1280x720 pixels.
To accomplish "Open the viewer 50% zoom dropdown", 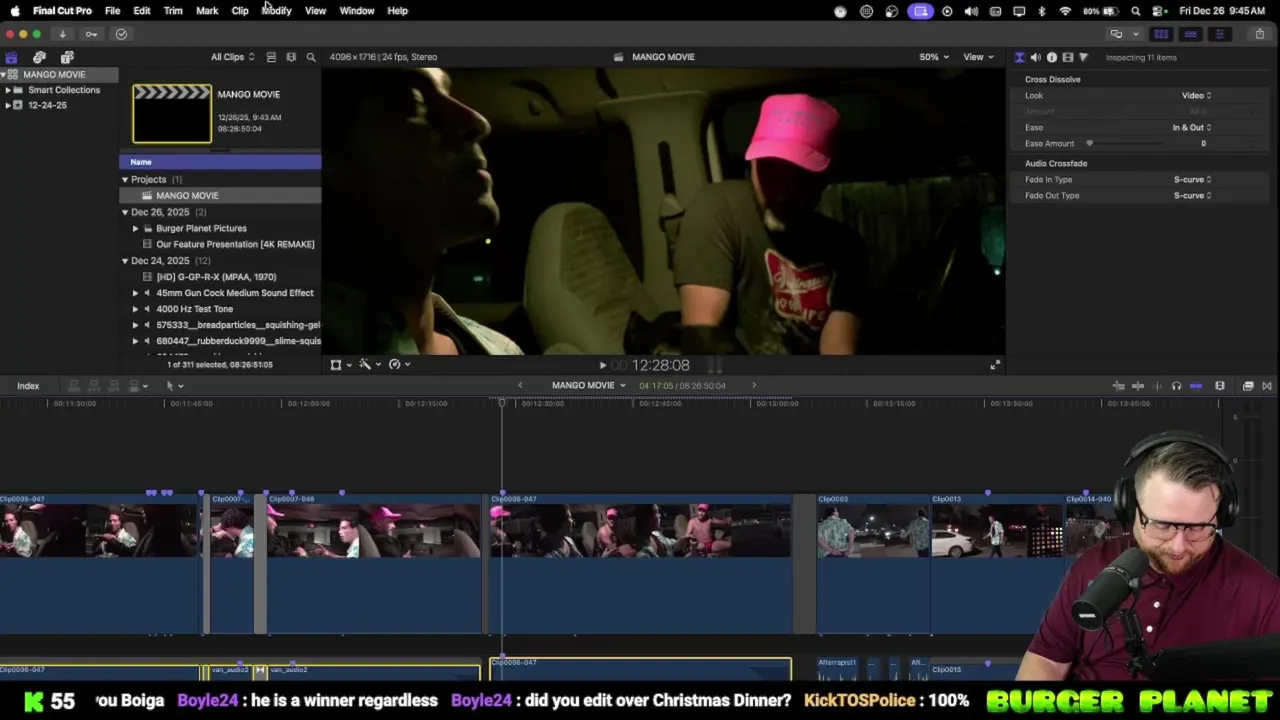I will [934, 57].
